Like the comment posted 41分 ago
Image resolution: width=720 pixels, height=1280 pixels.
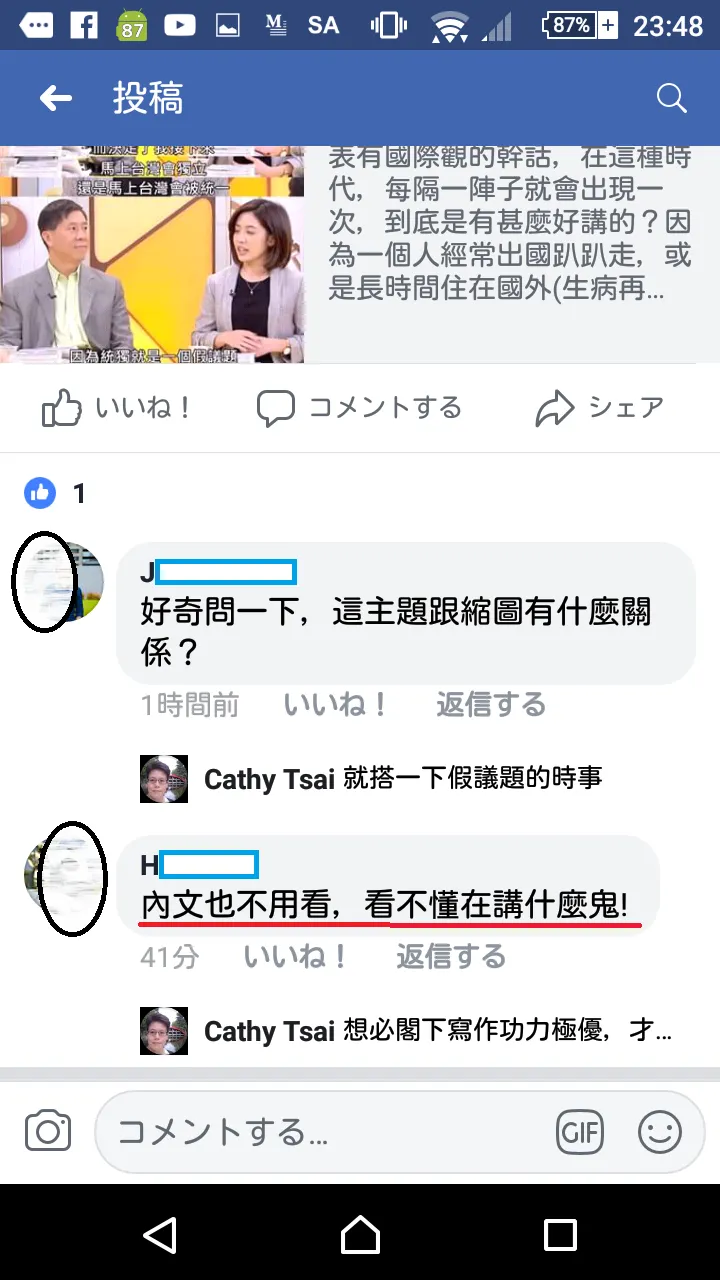[x=296, y=957]
